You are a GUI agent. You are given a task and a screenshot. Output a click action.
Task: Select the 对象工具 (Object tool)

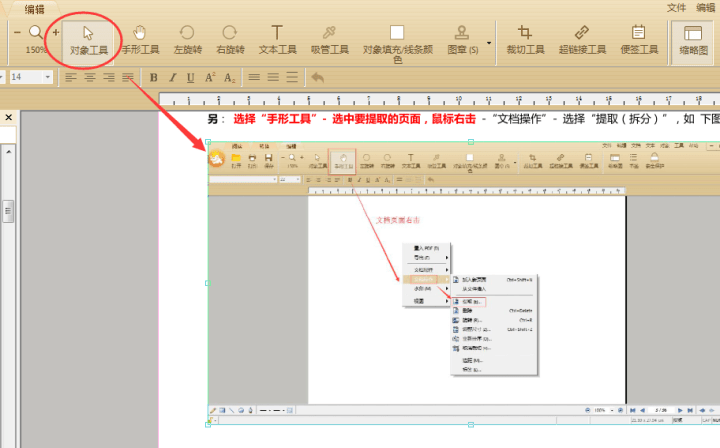(x=88, y=39)
